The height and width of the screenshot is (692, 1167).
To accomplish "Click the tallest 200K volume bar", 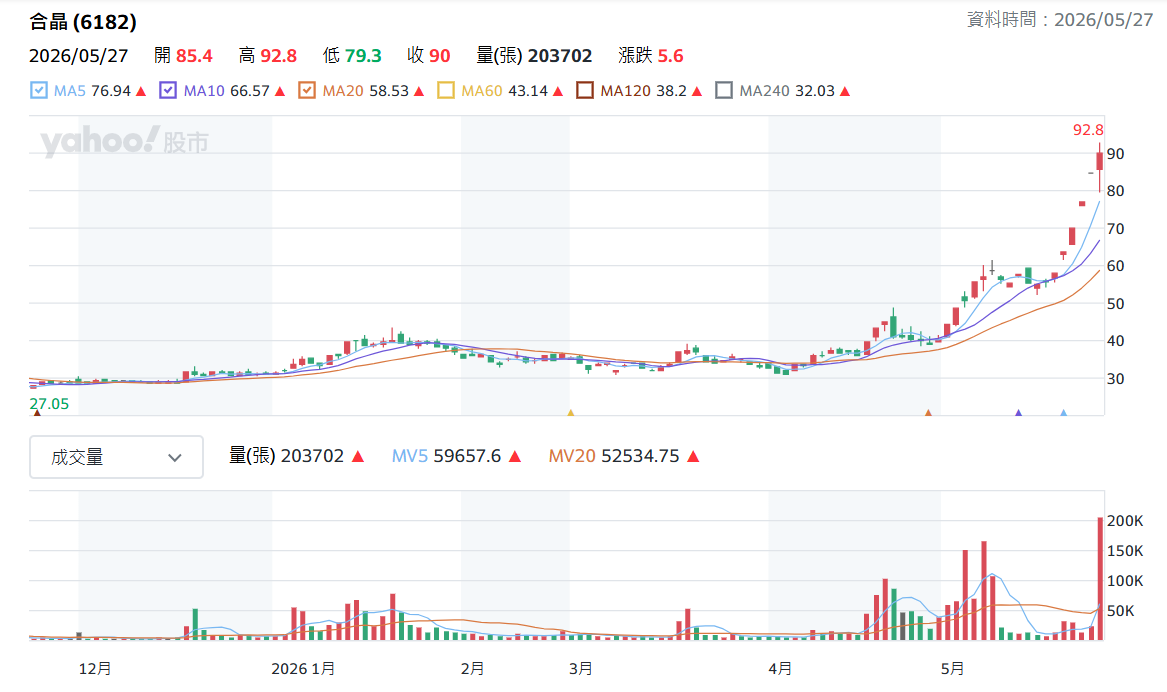I will click(x=1100, y=578).
